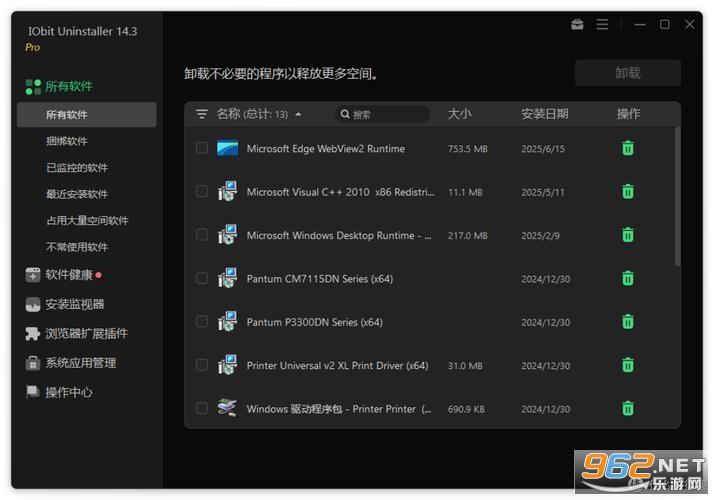Tick checkbox for Microsoft Visual C++ 2010
The width and height of the screenshot is (714, 500).
click(x=202, y=191)
